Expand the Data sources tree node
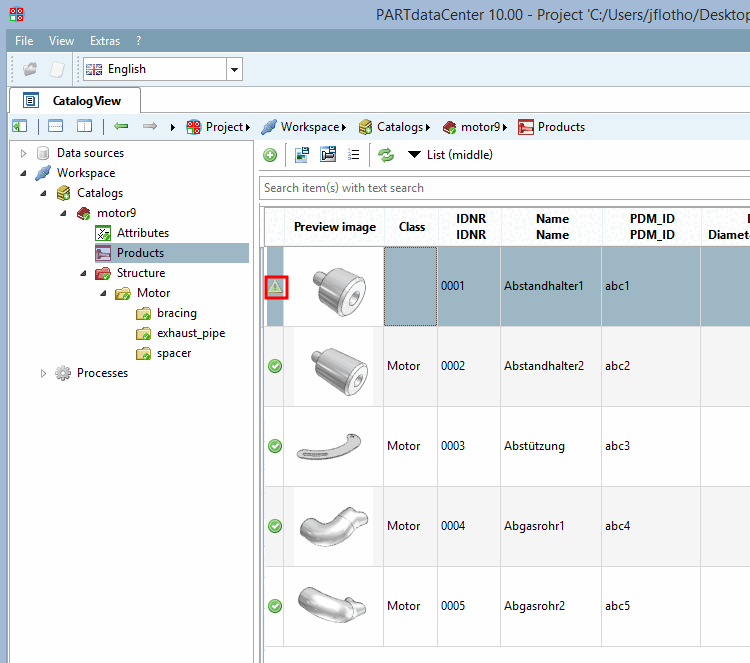This screenshot has width=750, height=663. point(23,153)
